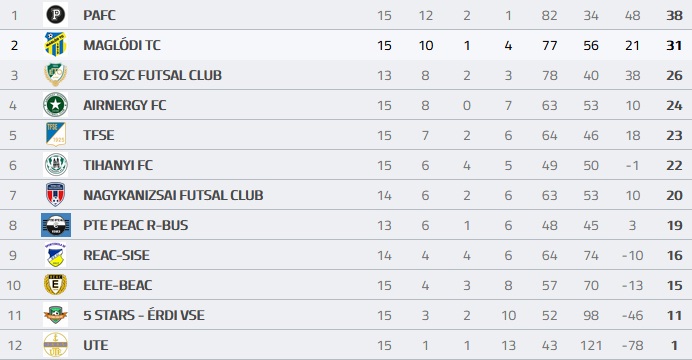Click the TIHANYI FC team name
Image resolution: width=692 pixels, height=360 pixels.
pos(118,165)
